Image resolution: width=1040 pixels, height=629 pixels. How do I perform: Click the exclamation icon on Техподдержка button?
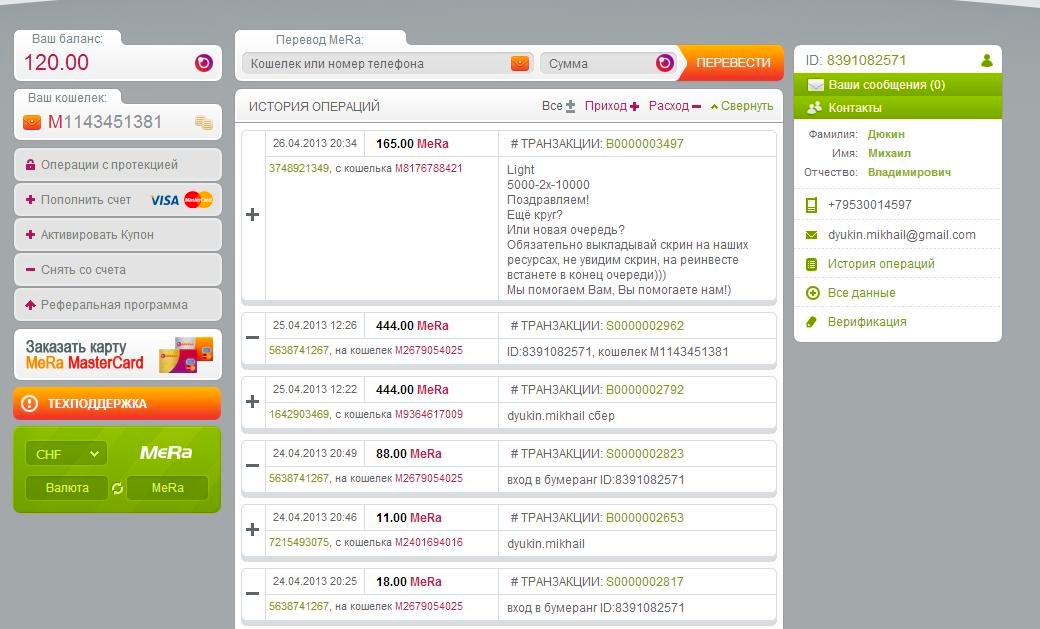pyautogui.click(x=29, y=403)
